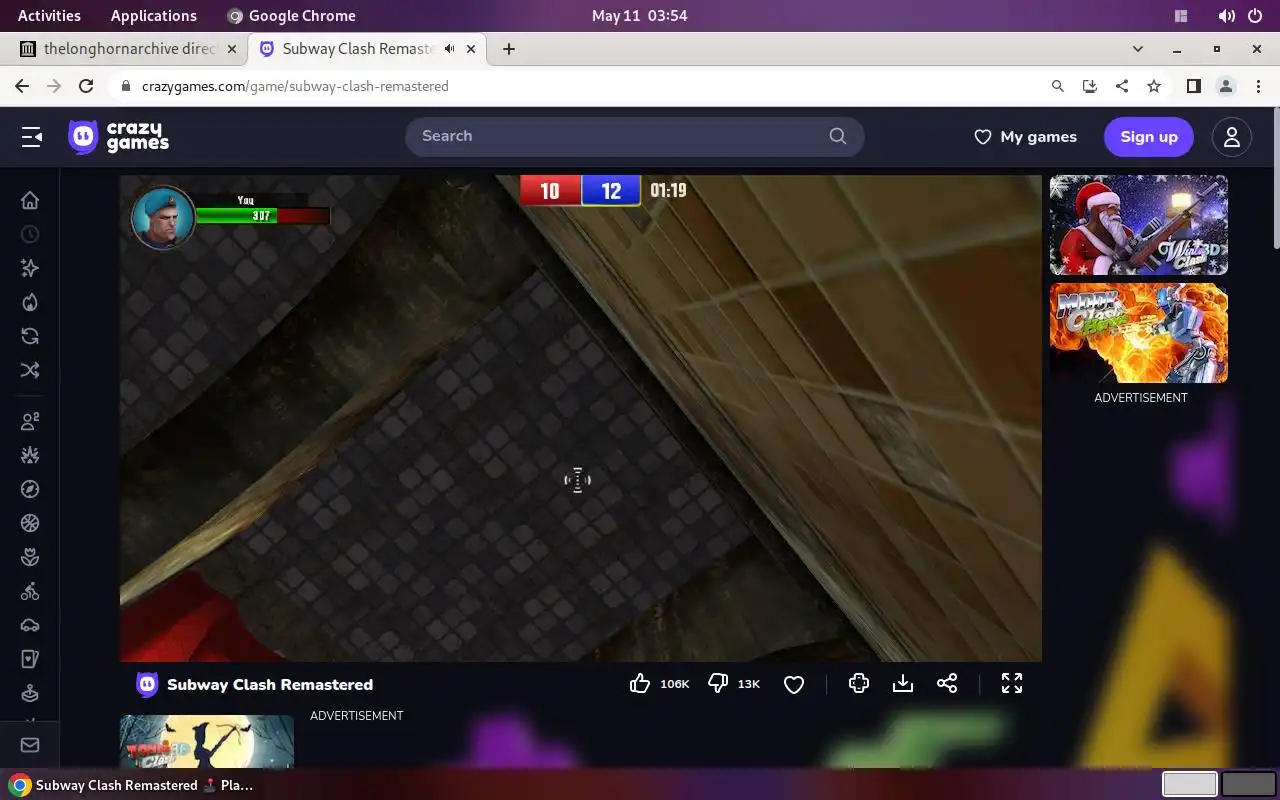Click the address bar URL
Image resolution: width=1280 pixels, height=800 pixels.
coord(295,86)
